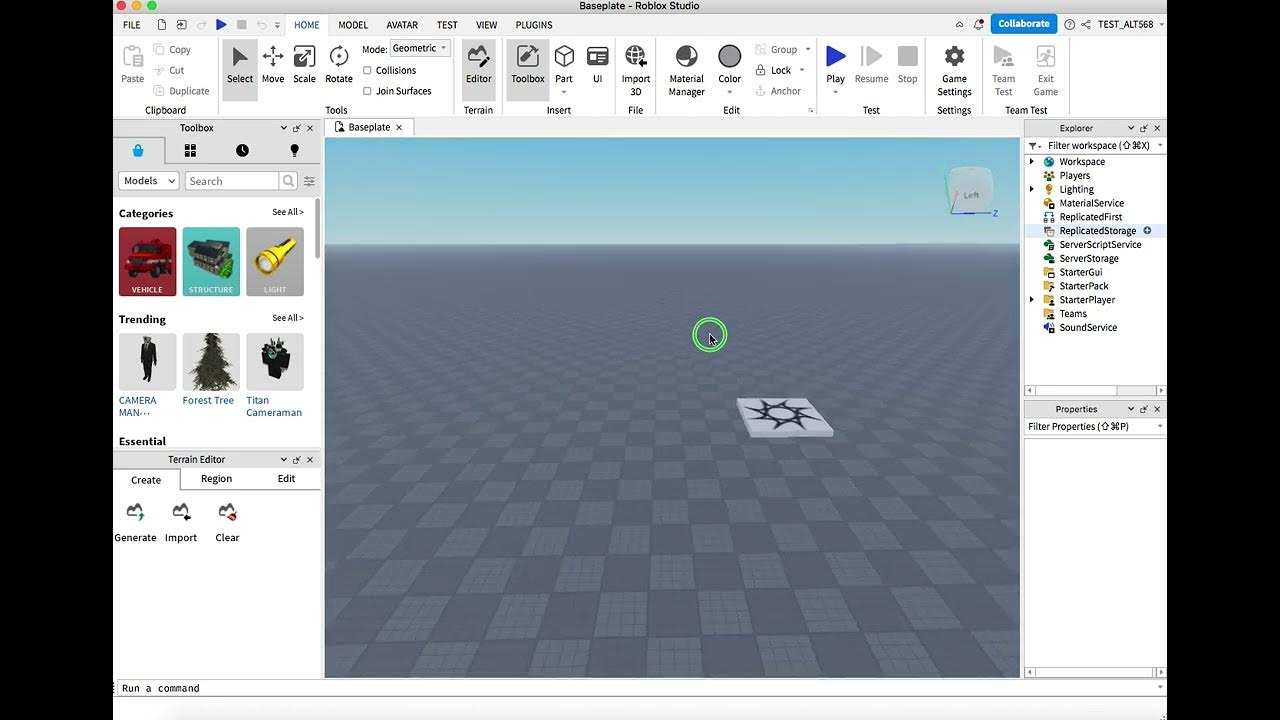Enable the Join Surfaces checkbox
The height and width of the screenshot is (720, 1280).
click(x=367, y=91)
